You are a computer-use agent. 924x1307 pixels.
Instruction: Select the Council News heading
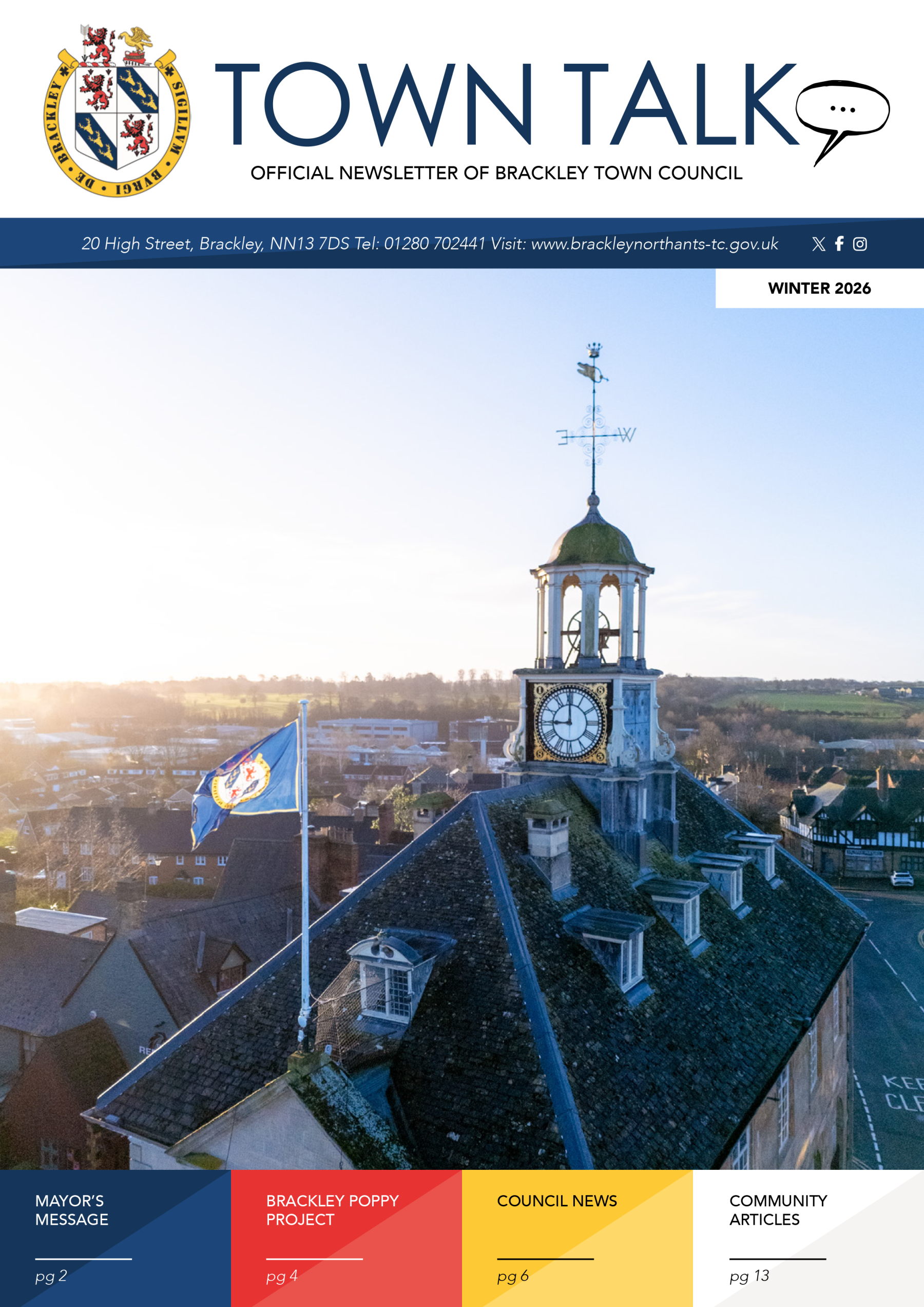[556, 1201]
